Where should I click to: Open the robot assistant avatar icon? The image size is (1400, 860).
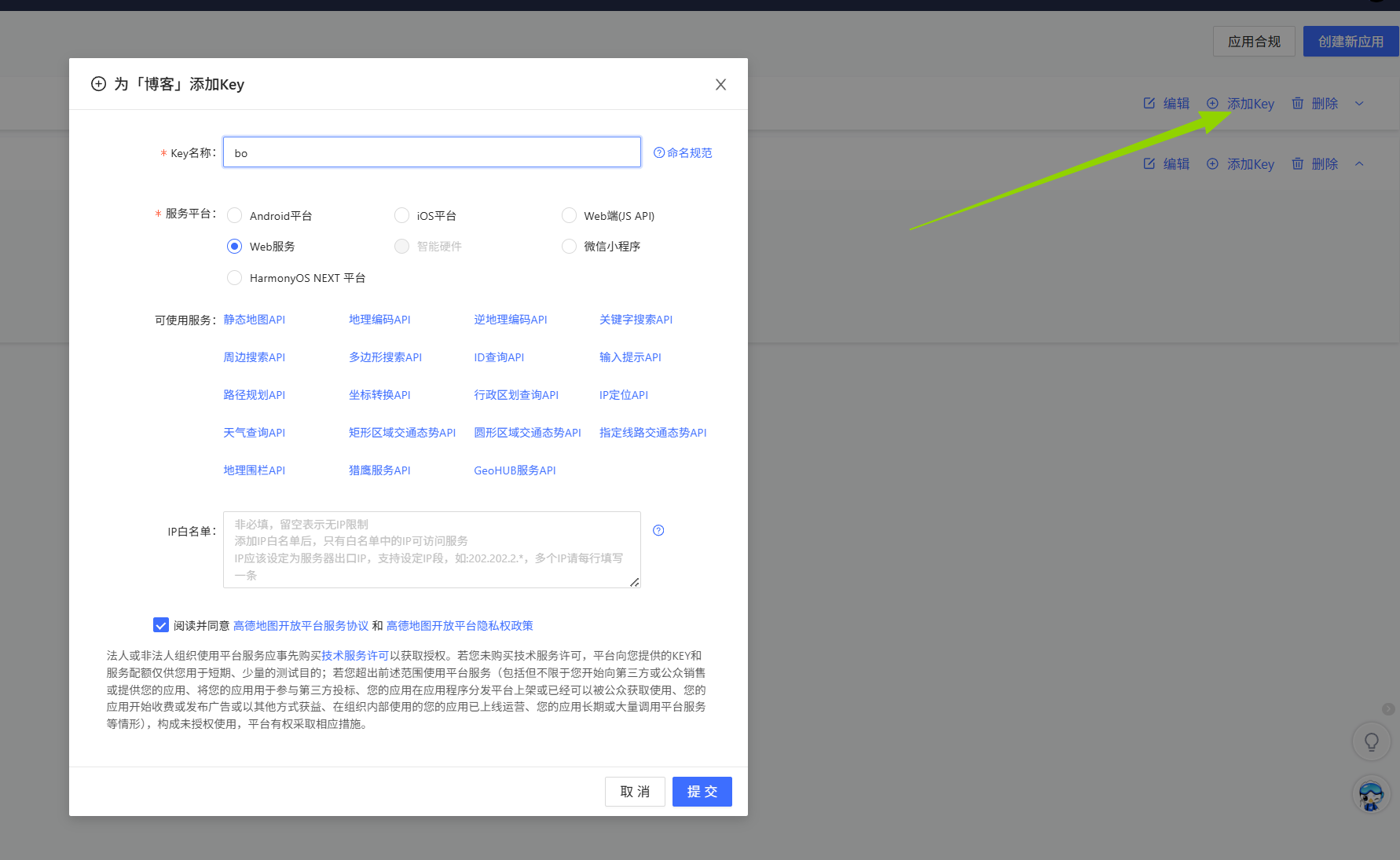(1371, 795)
